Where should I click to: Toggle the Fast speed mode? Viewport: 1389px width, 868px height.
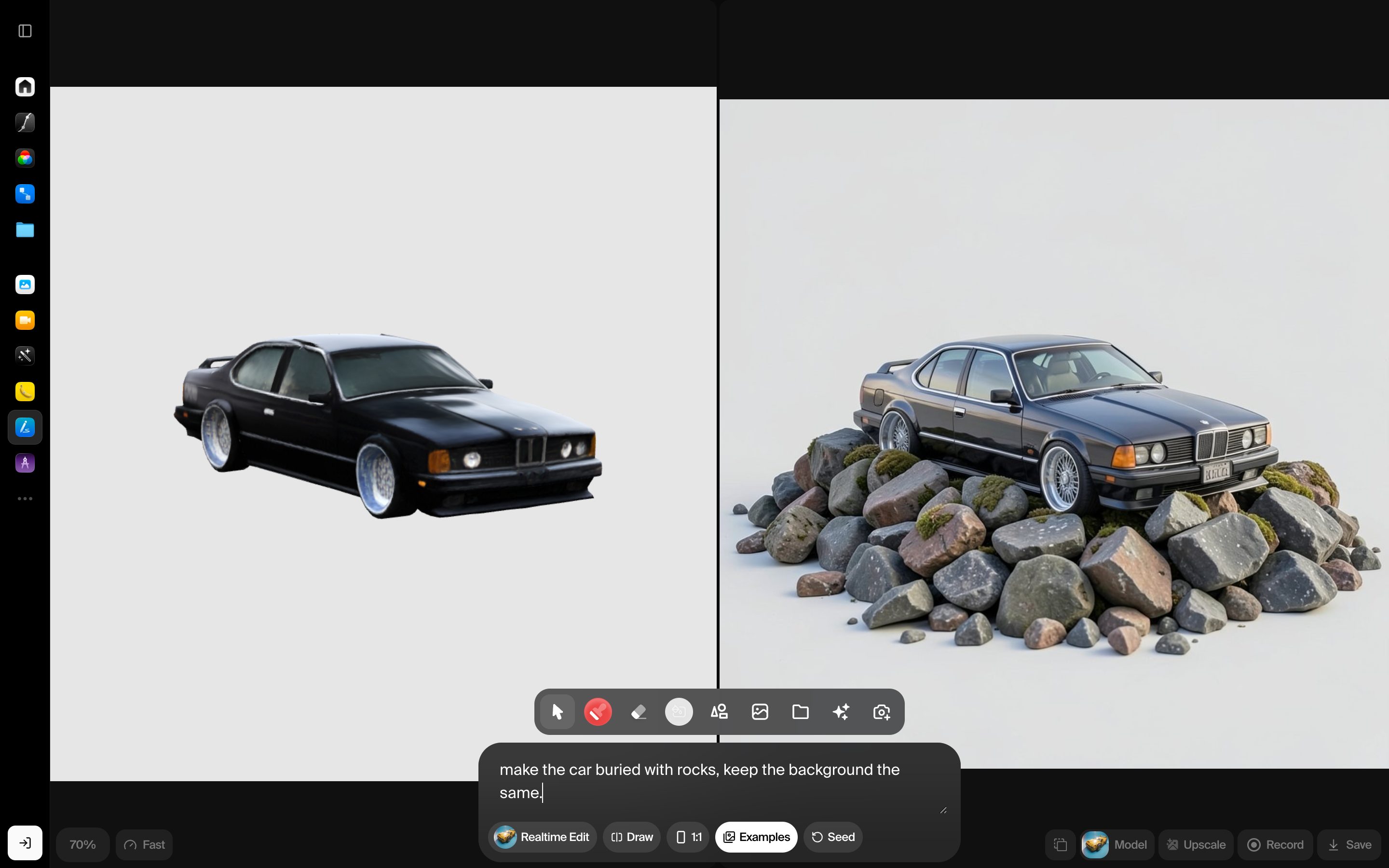[x=144, y=844]
